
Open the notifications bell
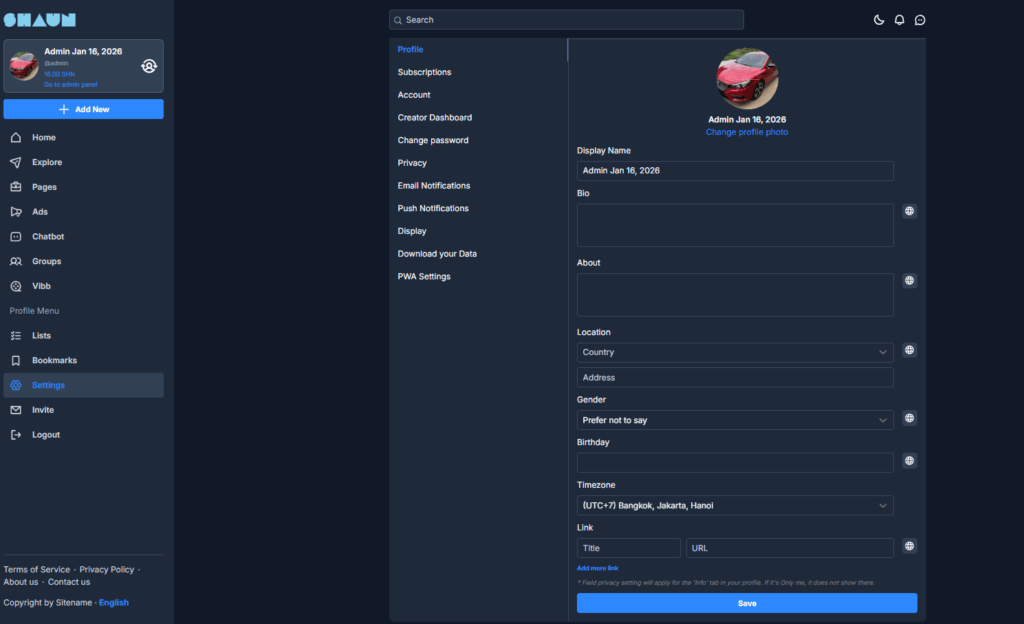click(899, 20)
